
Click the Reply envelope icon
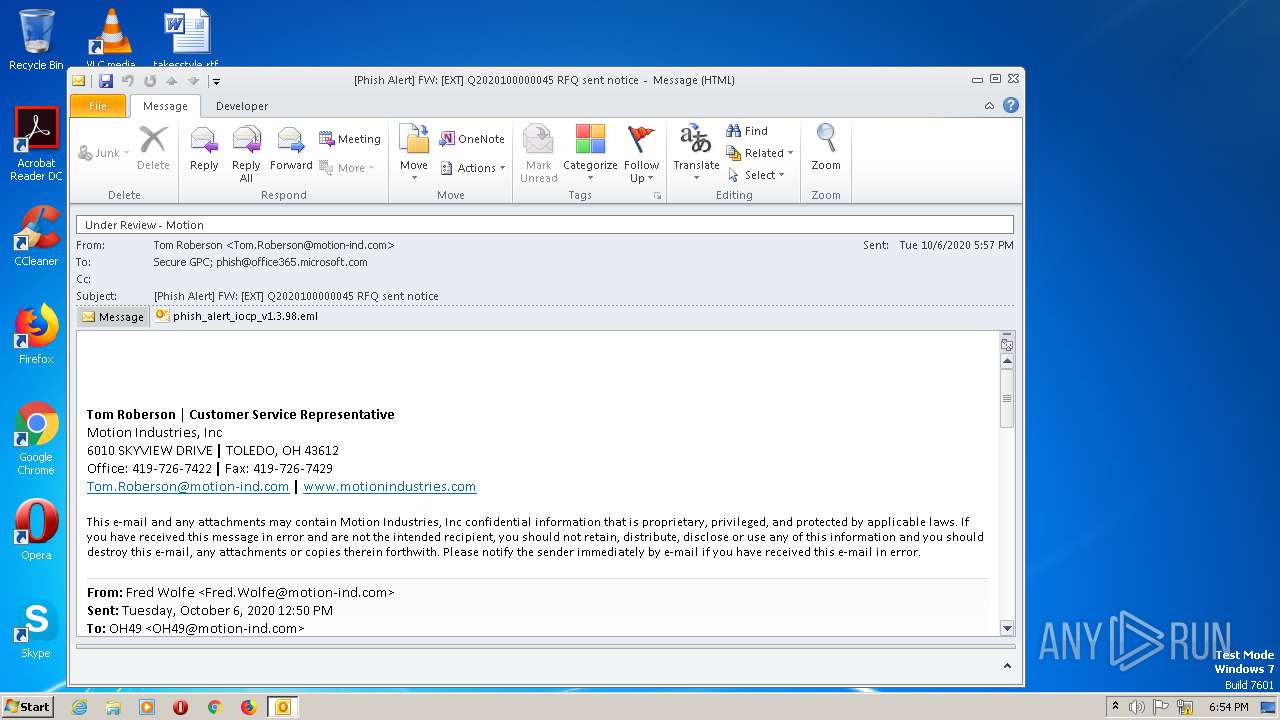[204, 150]
